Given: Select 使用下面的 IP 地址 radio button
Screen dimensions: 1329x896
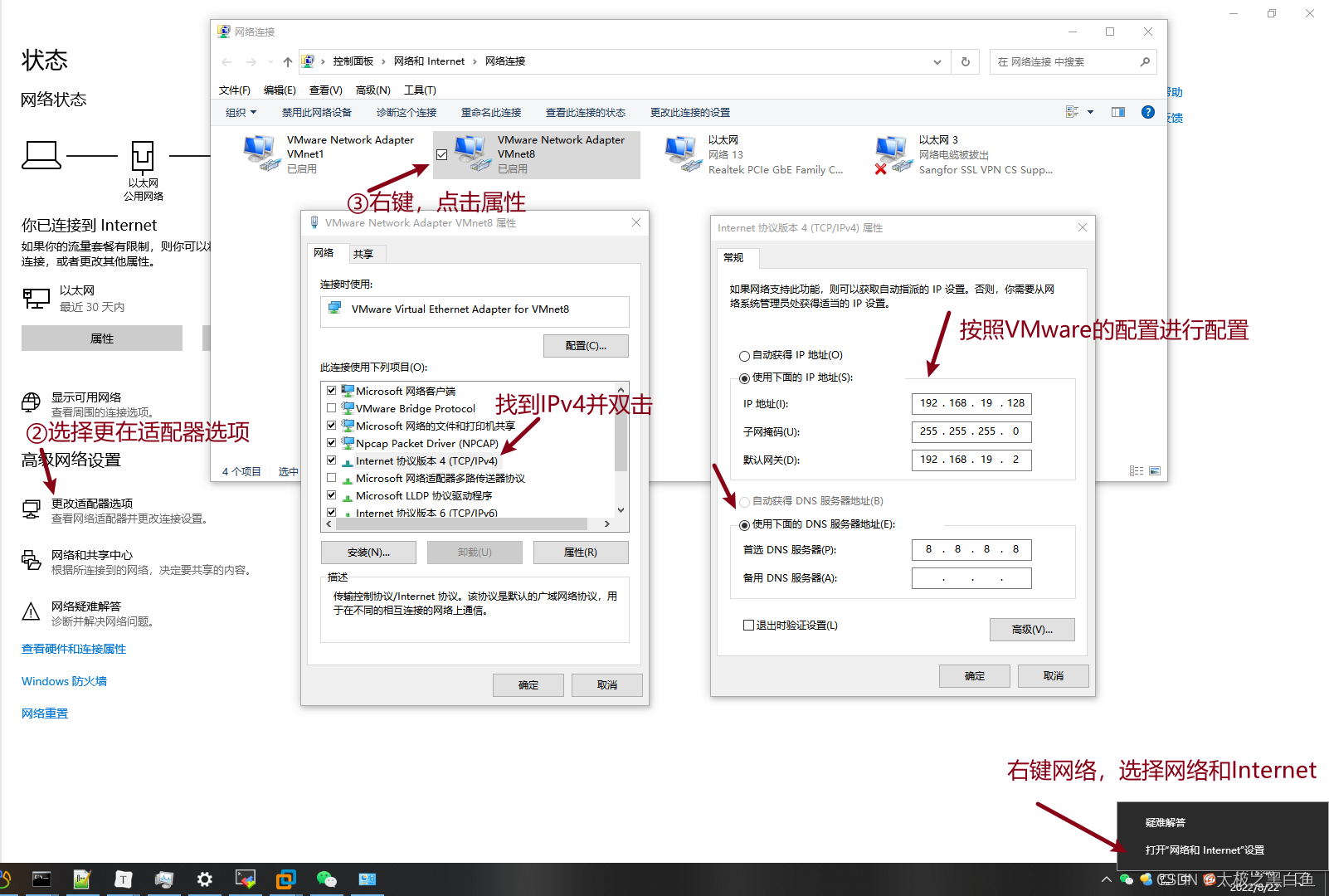Looking at the screenshot, I should (x=744, y=378).
